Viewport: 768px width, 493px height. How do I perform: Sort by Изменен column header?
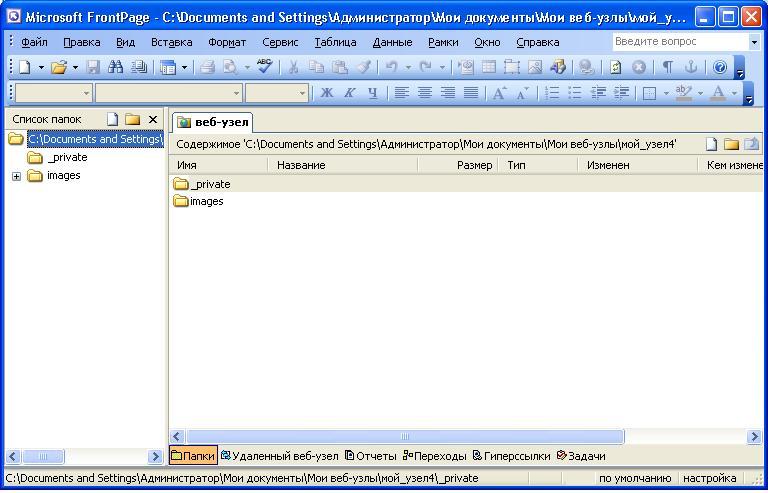click(637, 165)
